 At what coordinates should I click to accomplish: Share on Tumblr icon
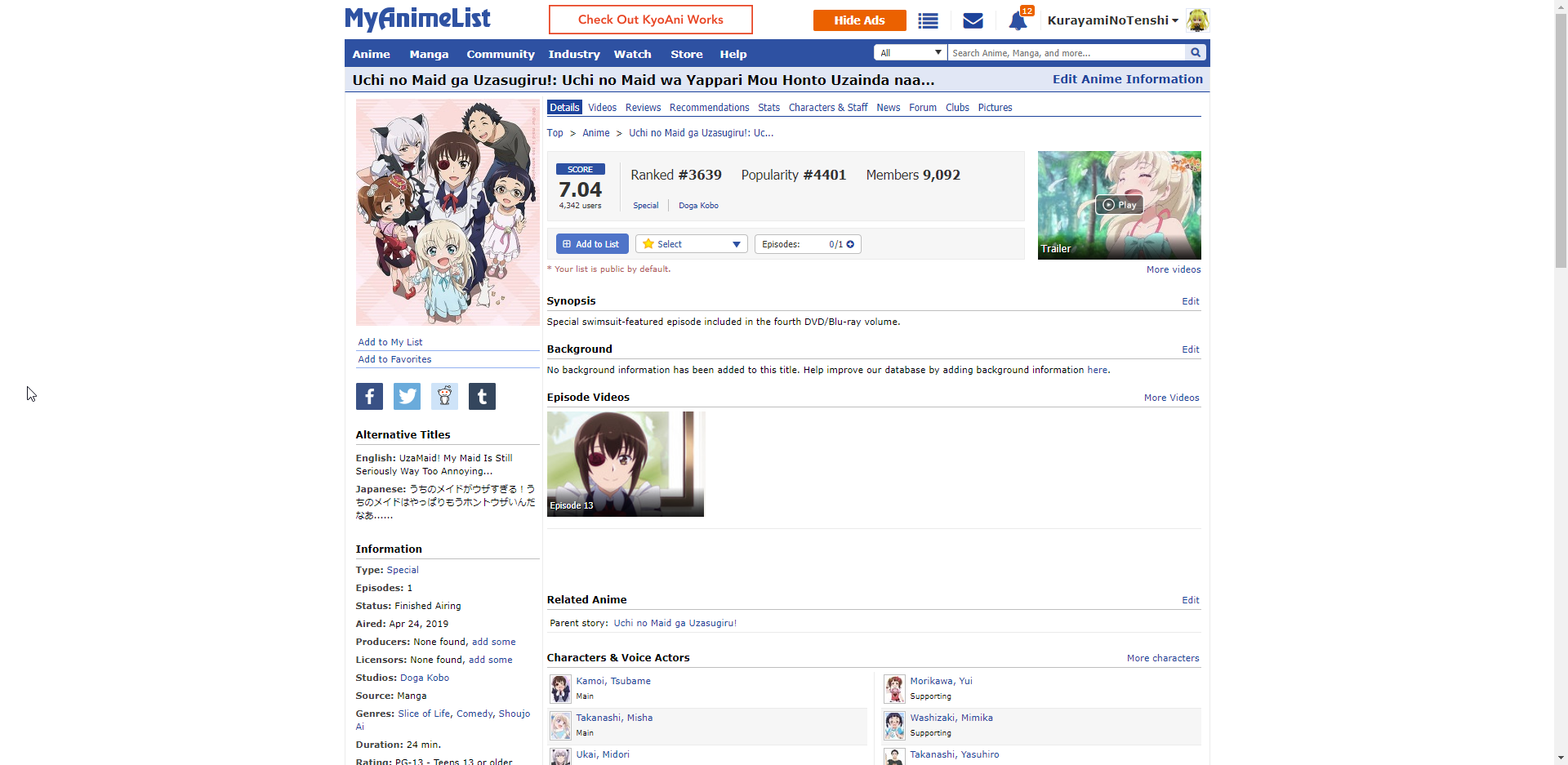click(482, 397)
